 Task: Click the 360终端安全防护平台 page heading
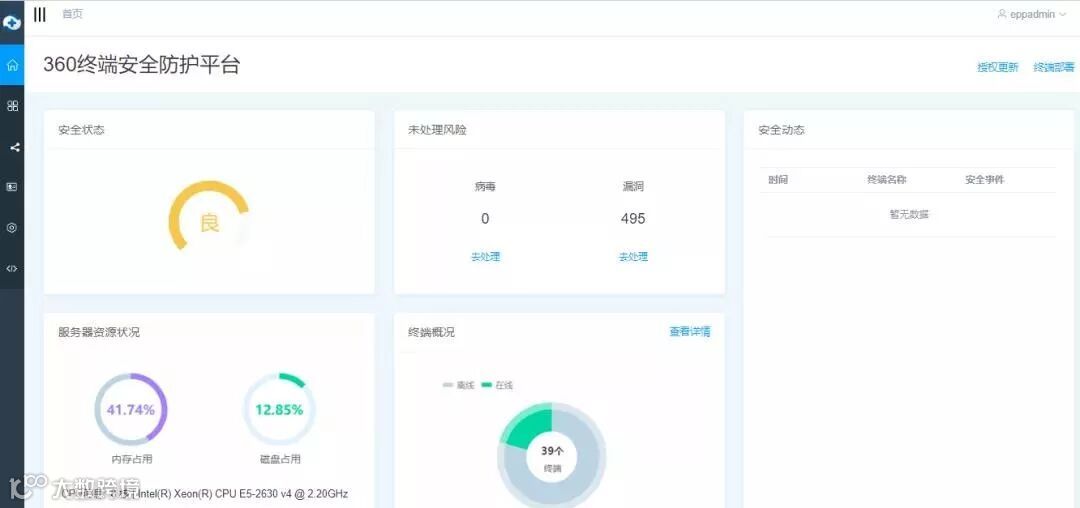coord(141,65)
